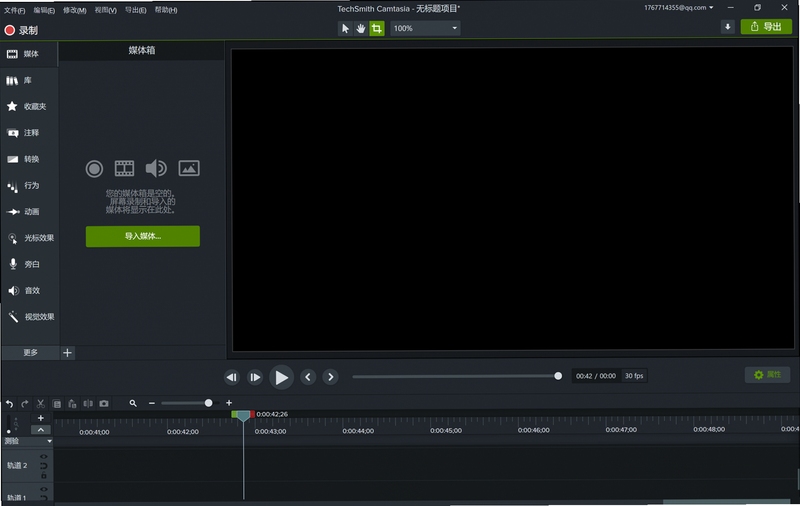
Task: Click the camera snapshot icon
Action: 104,403
